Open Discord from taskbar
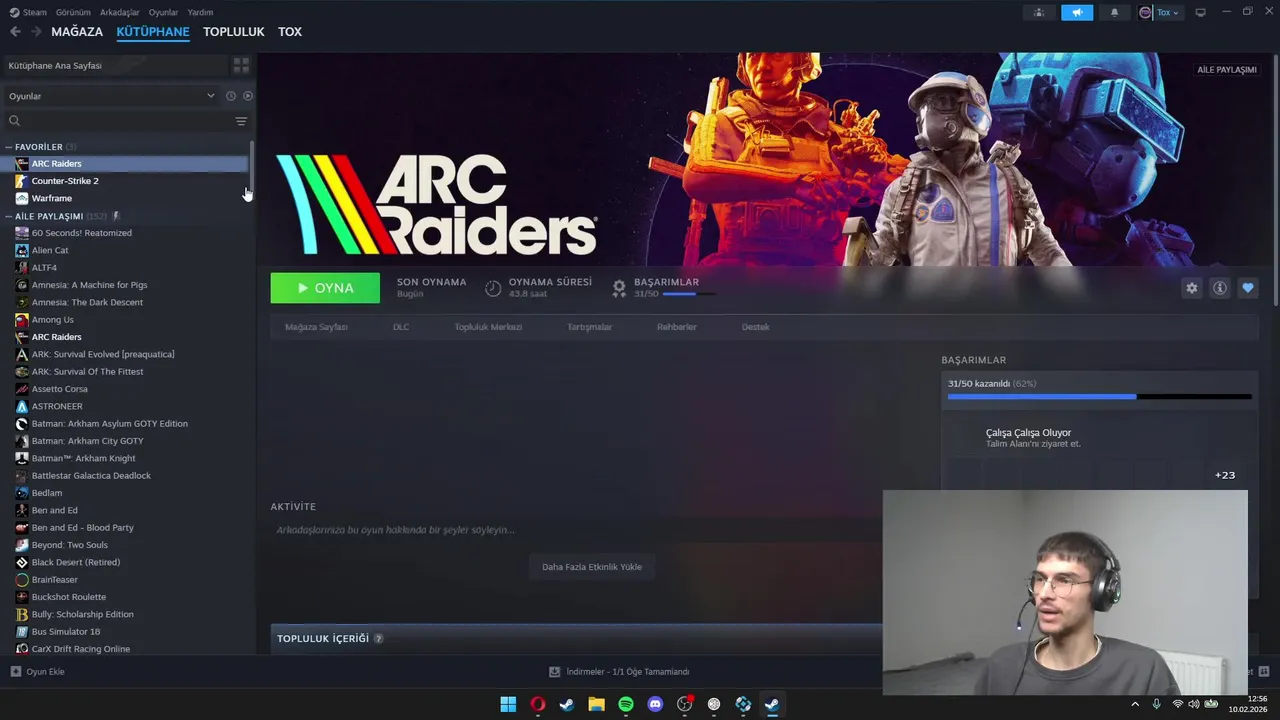 [655, 704]
